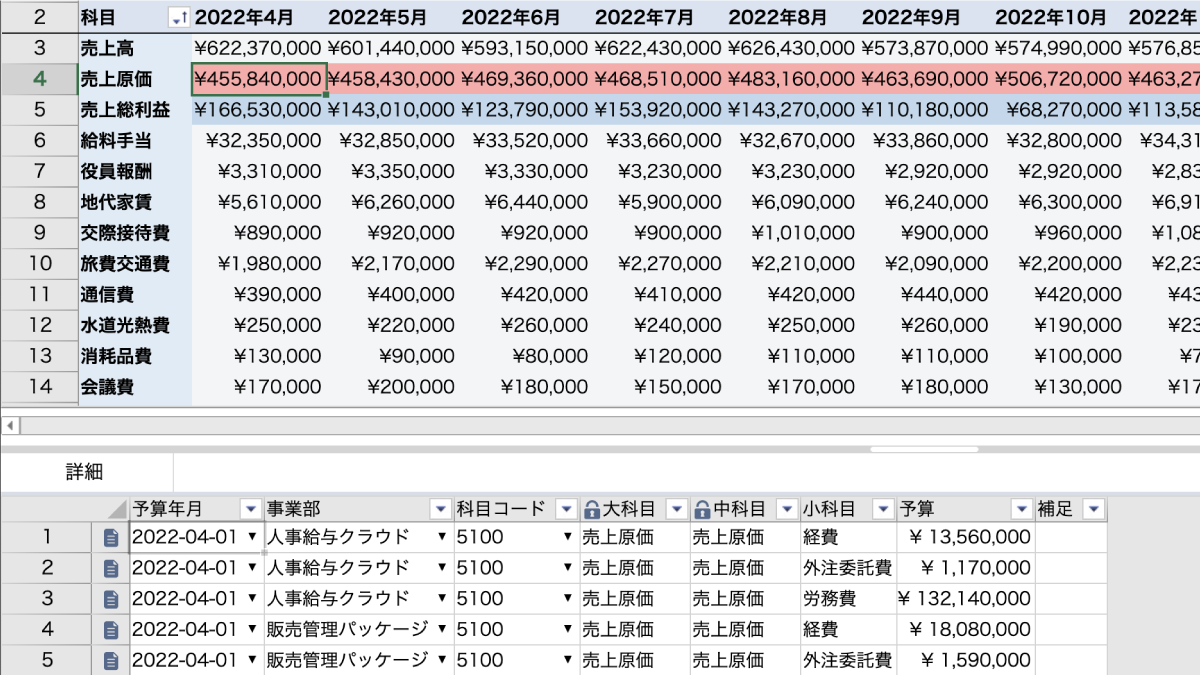1200x675 pixels.
Task: Click the document icon in detail row 1
Action: [x=111, y=537]
